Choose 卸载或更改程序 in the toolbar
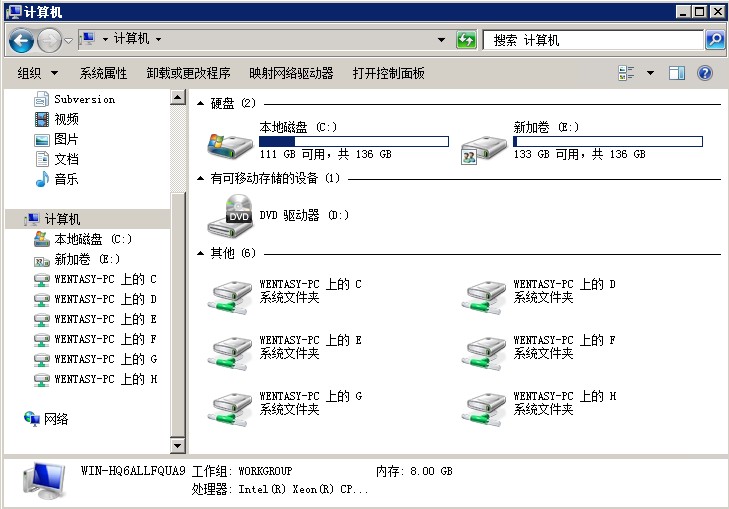This screenshot has width=729, height=509. click(188, 73)
